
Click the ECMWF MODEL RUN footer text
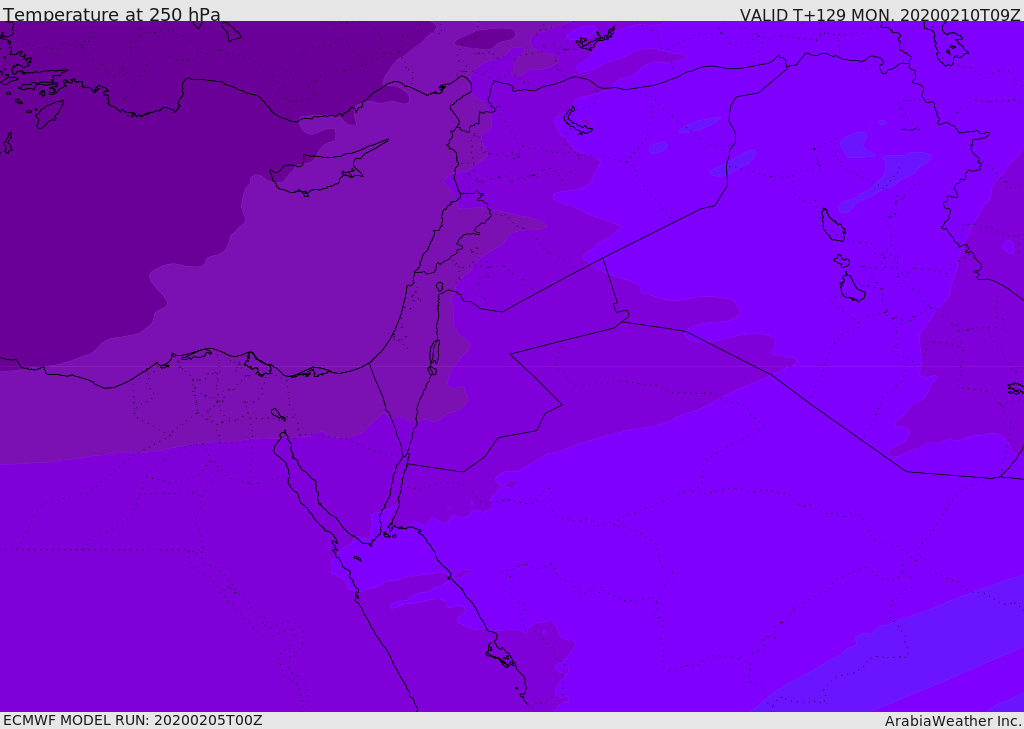tap(133, 720)
